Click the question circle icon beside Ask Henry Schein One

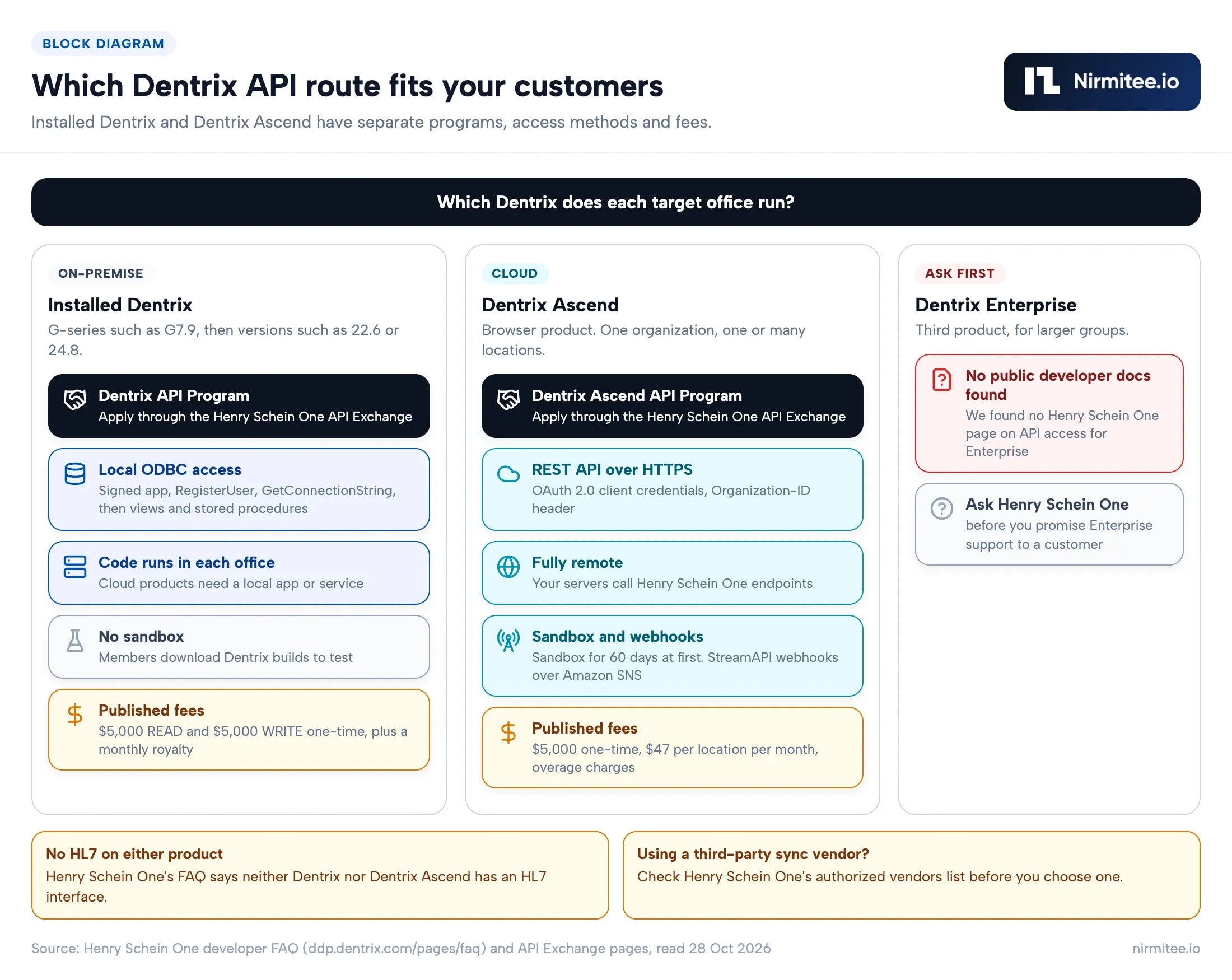tap(942, 508)
